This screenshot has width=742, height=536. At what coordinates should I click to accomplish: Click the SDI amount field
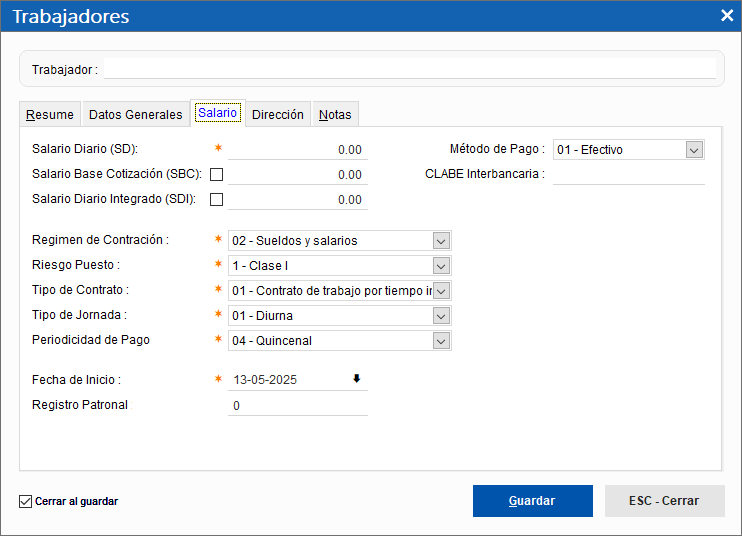tap(298, 200)
